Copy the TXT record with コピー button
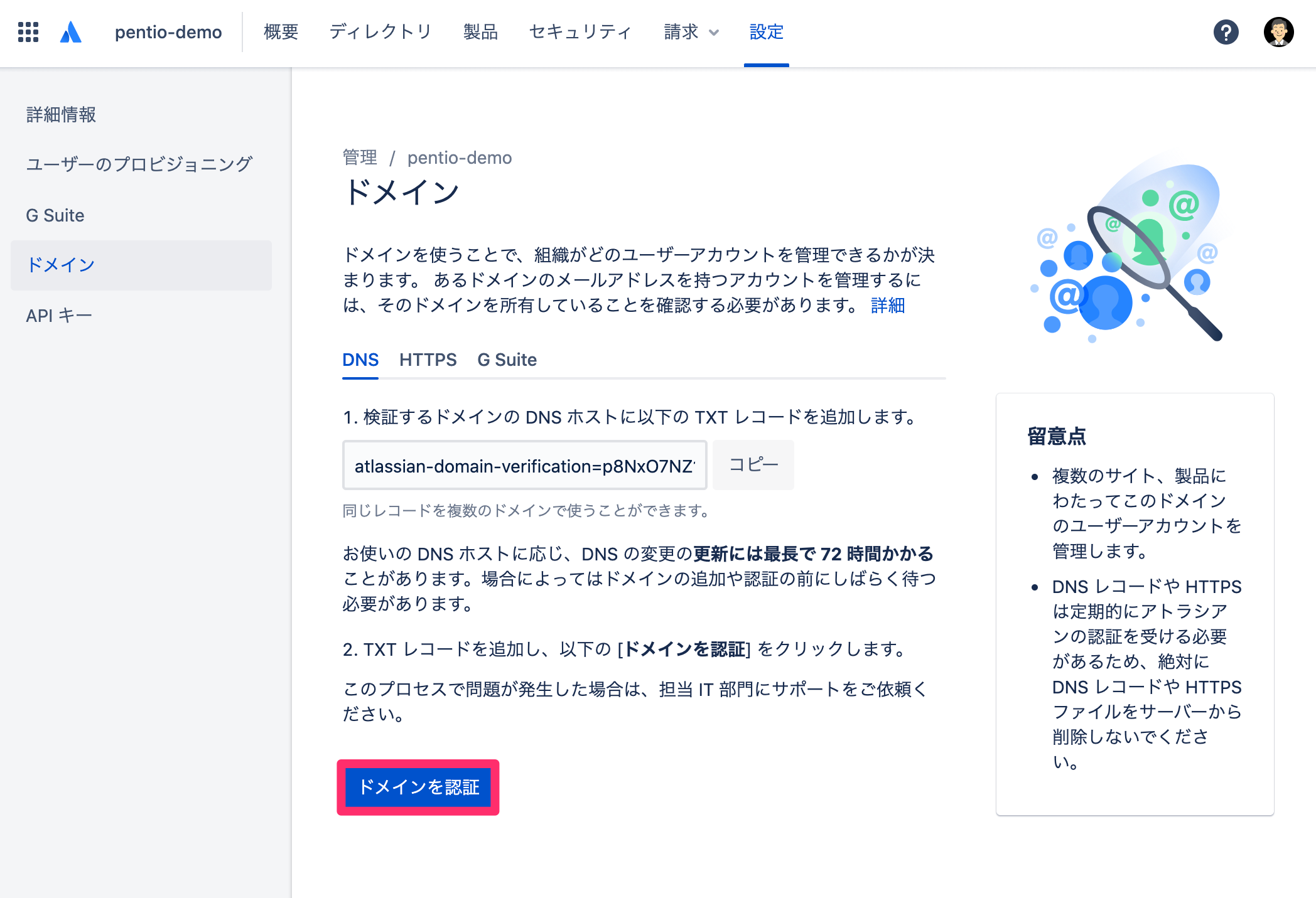This screenshot has height=898, width=1316. tap(753, 465)
